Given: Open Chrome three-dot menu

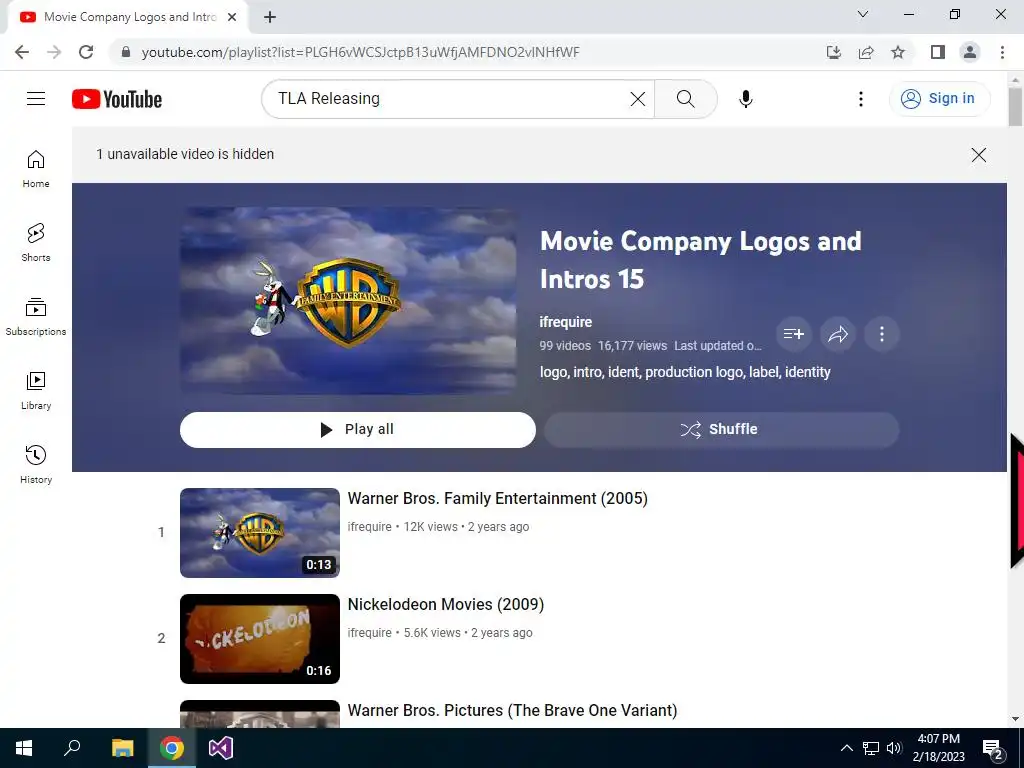Looking at the screenshot, I should (x=1002, y=52).
